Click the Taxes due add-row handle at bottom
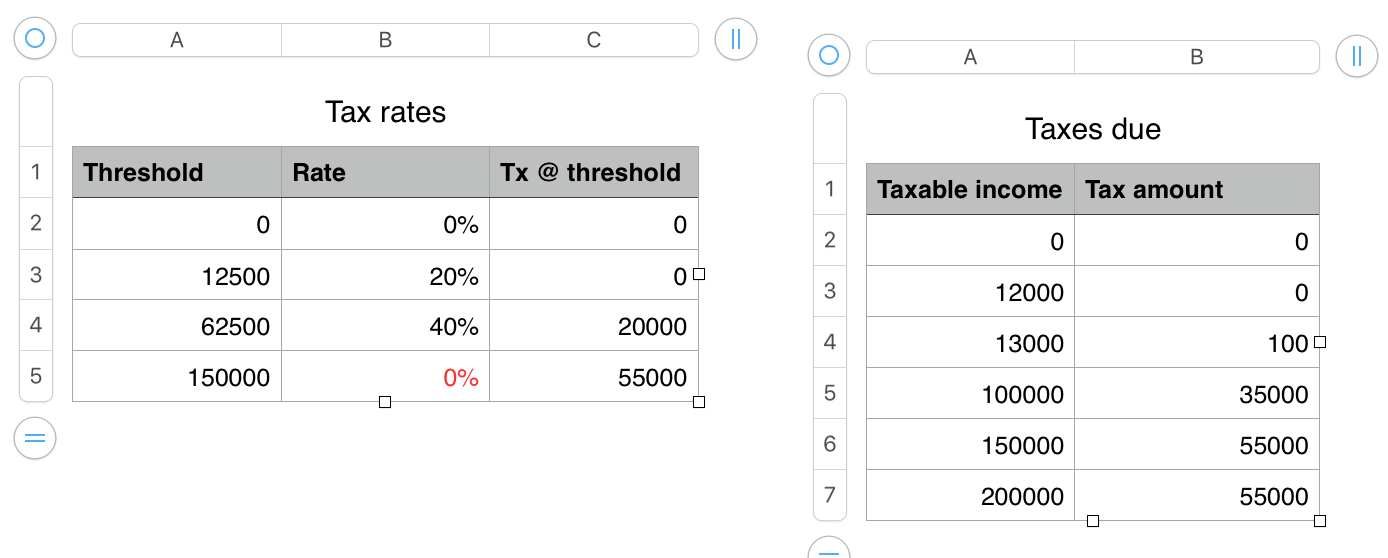 828,550
